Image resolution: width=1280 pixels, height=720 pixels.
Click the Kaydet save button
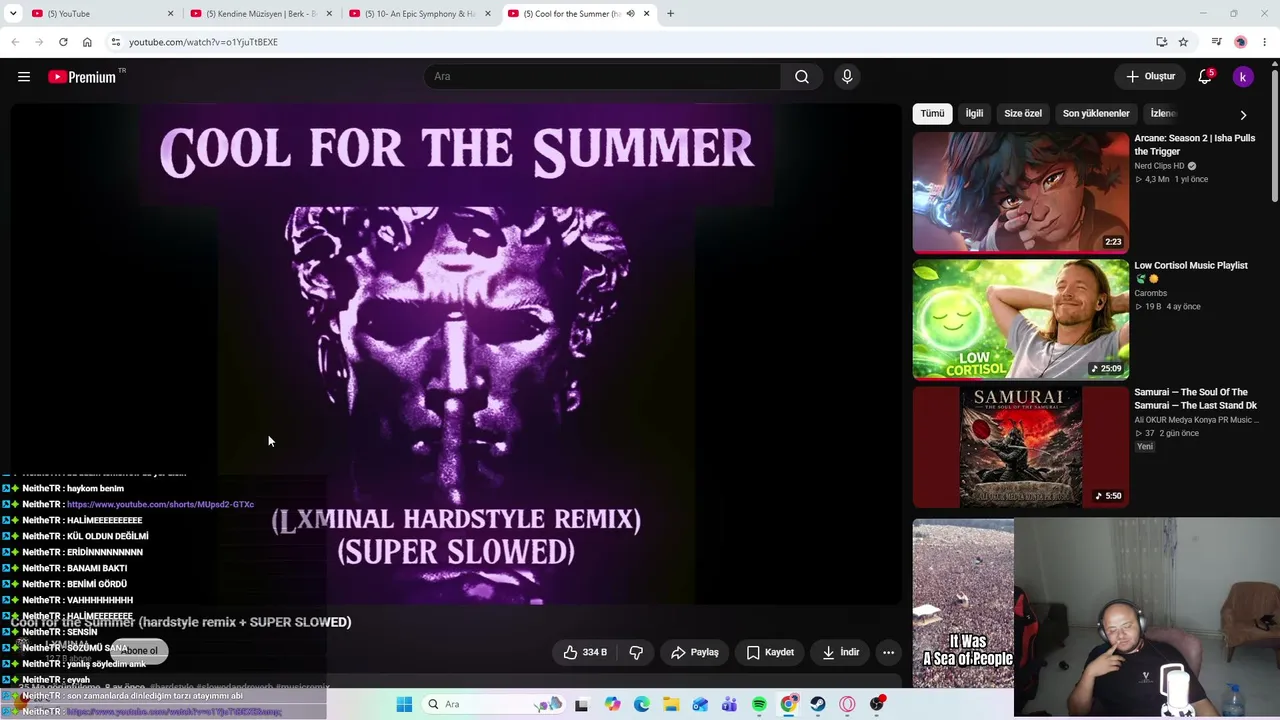770,652
